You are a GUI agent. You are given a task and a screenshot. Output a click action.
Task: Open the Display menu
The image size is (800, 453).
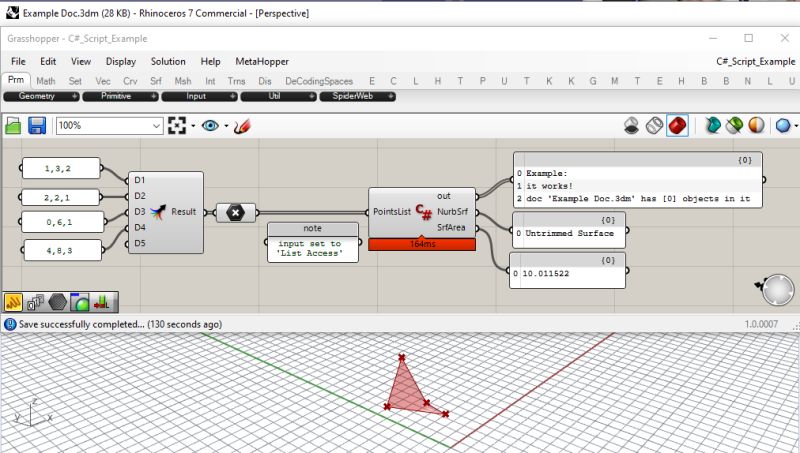[121, 61]
